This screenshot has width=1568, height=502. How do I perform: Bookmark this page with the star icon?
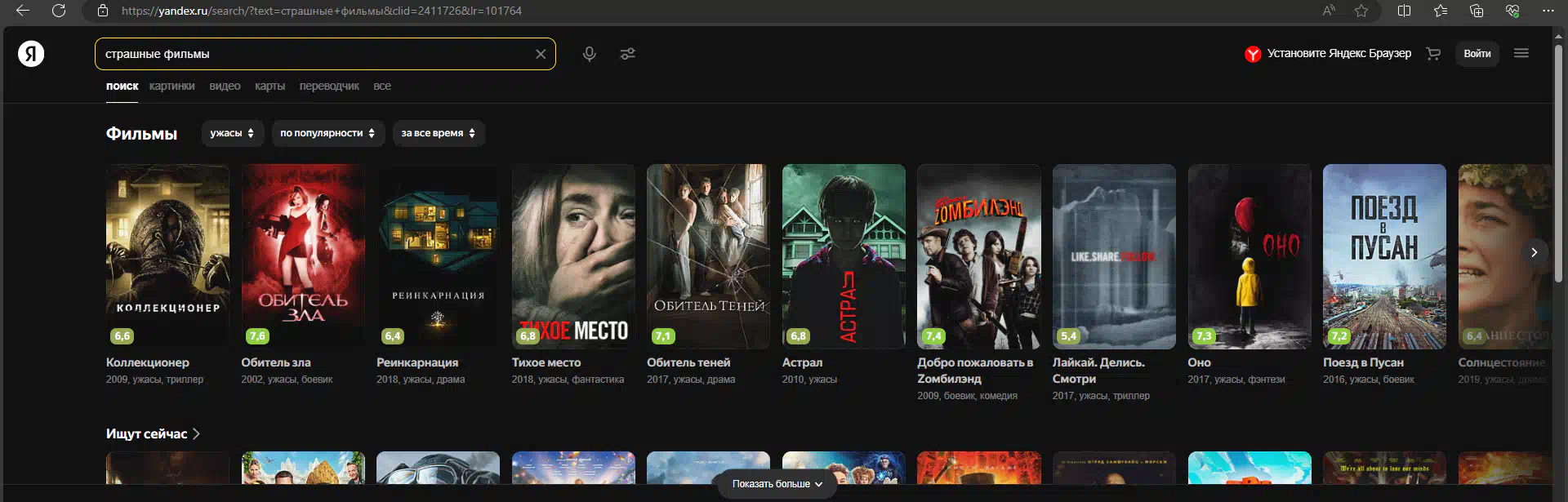(x=1361, y=11)
